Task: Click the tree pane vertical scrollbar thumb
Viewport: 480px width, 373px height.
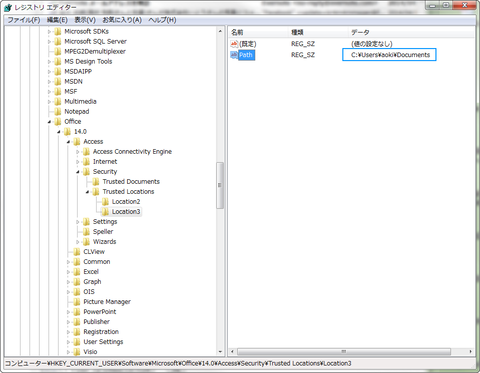Action: pos(220,185)
